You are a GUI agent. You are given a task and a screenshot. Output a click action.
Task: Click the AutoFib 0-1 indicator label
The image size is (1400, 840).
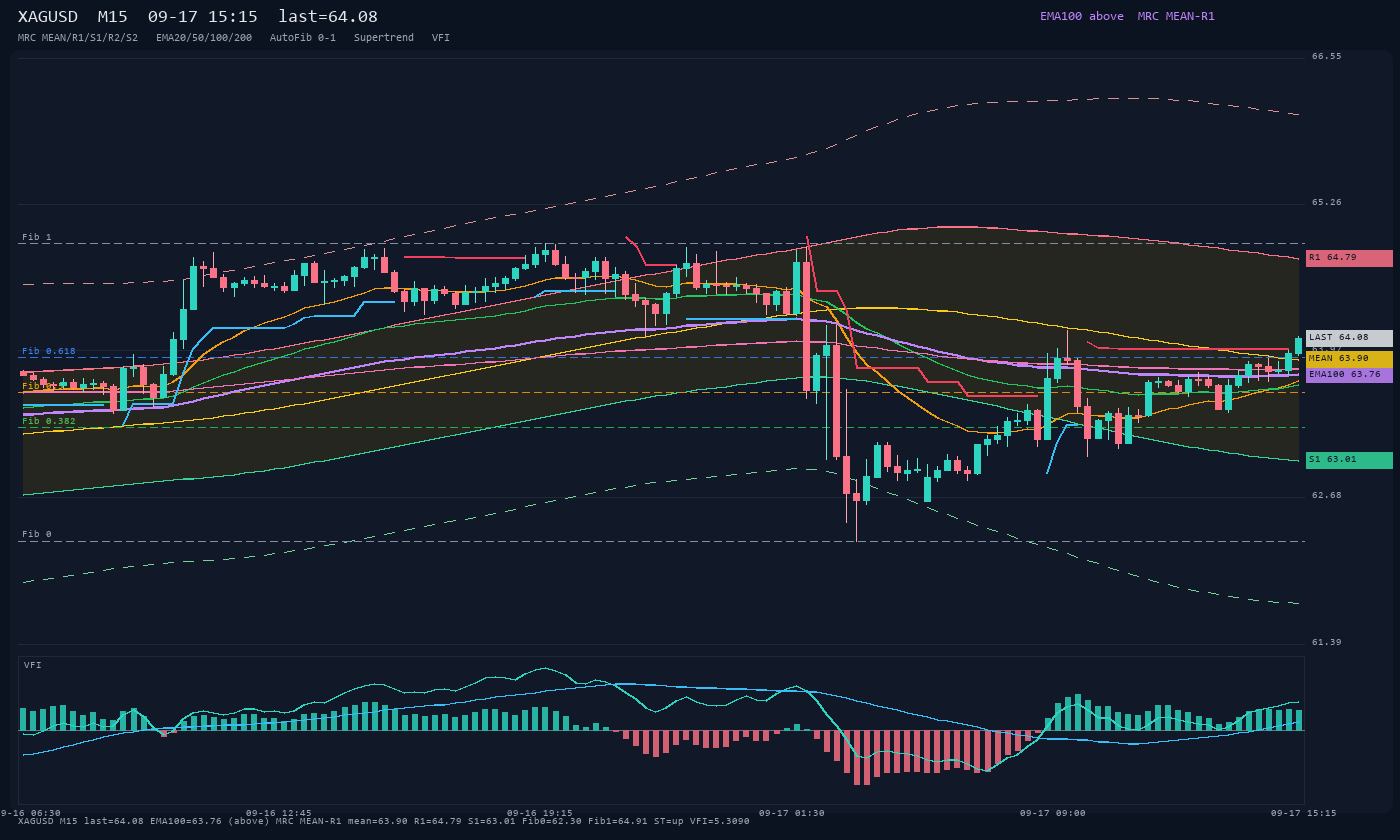[x=303, y=38]
